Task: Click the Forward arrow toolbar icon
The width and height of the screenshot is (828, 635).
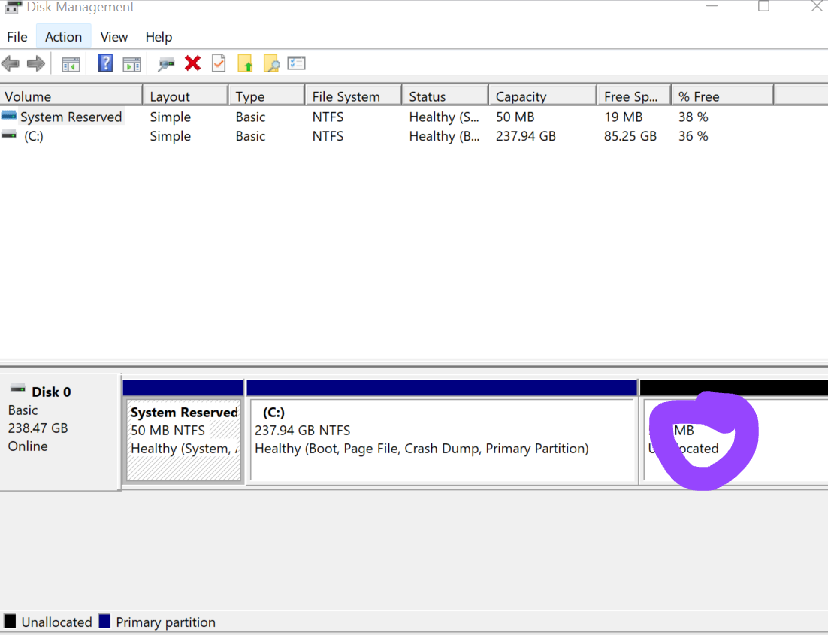Action: click(35, 64)
